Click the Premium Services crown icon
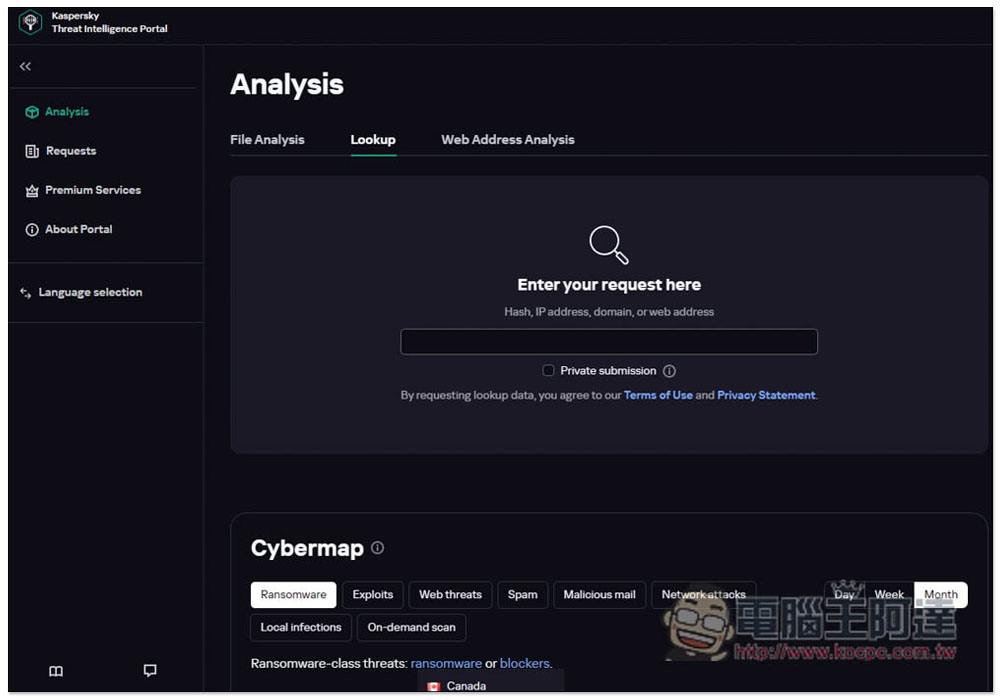Viewport: 1000px width, 700px height. tap(32, 191)
